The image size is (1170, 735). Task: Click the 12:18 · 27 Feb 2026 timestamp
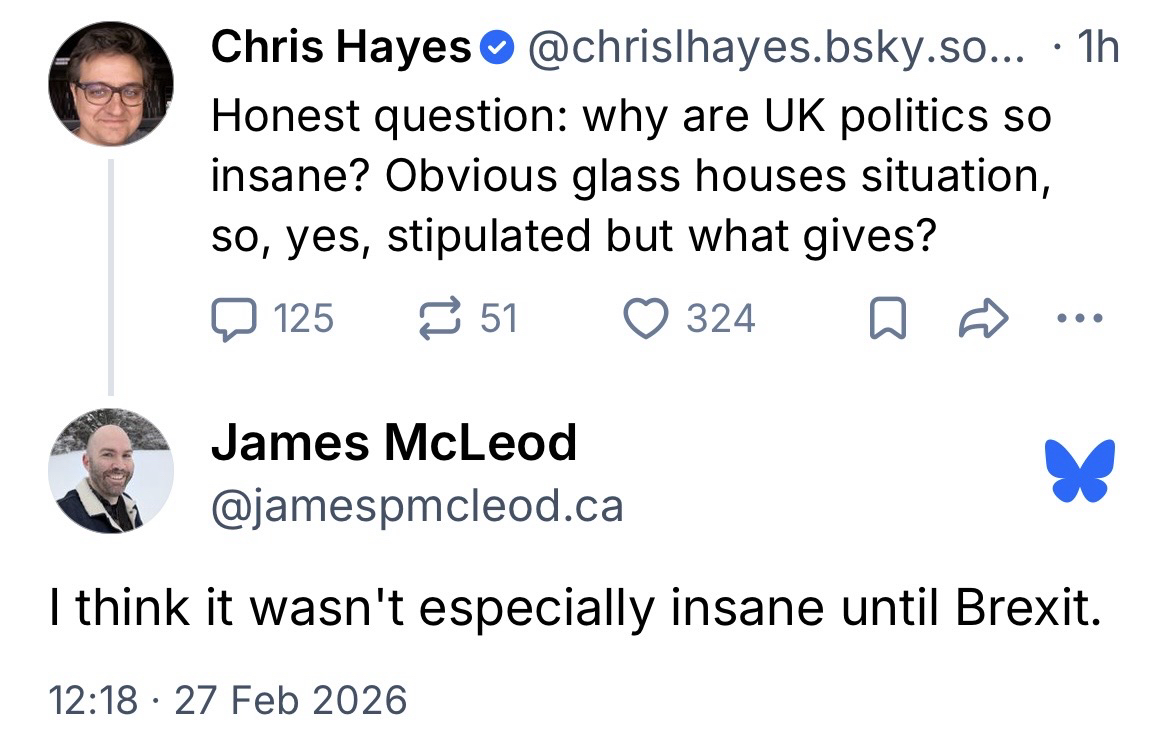point(229,698)
